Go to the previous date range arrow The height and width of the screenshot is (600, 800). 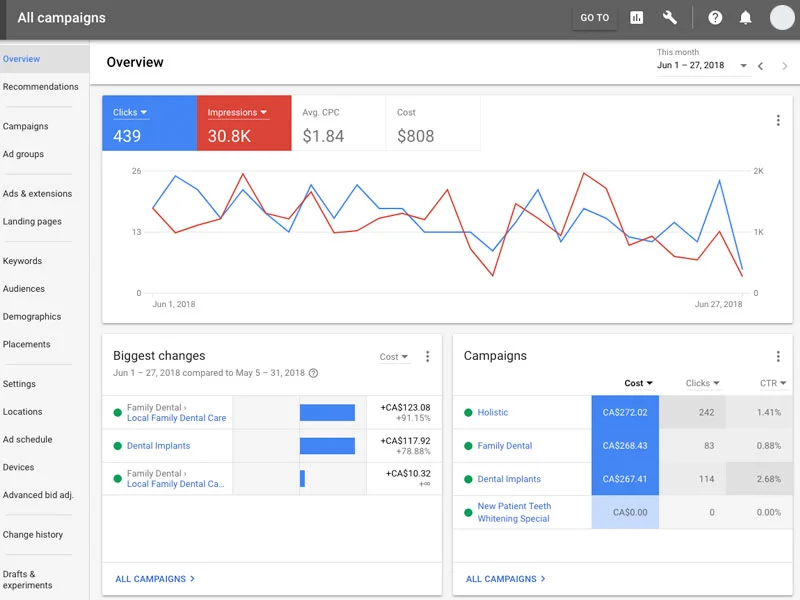[x=760, y=66]
